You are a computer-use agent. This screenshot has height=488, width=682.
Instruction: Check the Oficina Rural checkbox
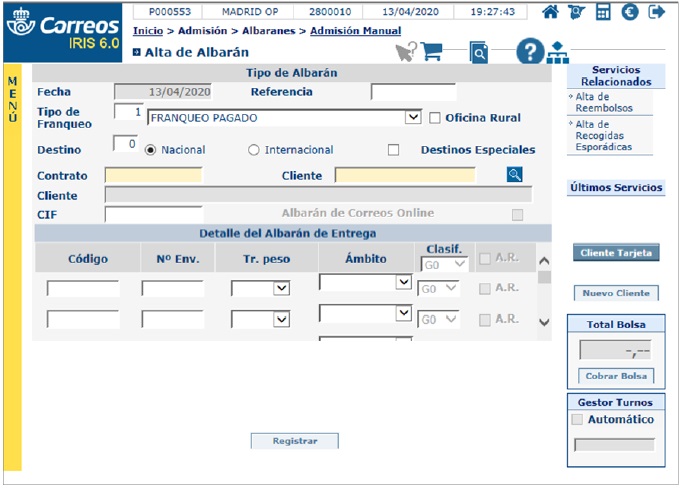(x=435, y=118)
